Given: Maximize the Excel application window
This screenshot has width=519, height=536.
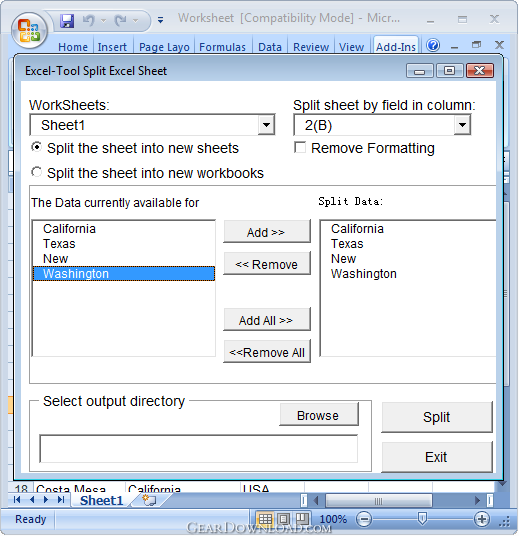Looking at the screenshot, I should 462,19.
